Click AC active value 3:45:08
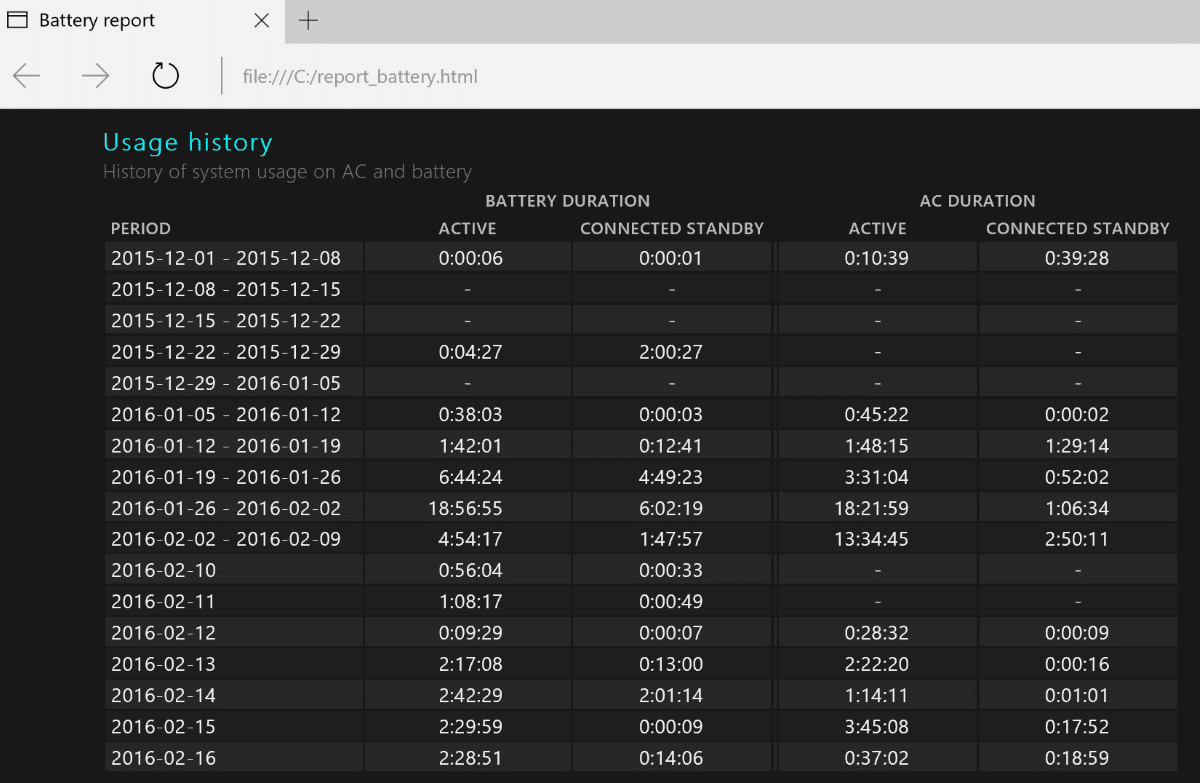1200x783 pixels. pos(877,727)
